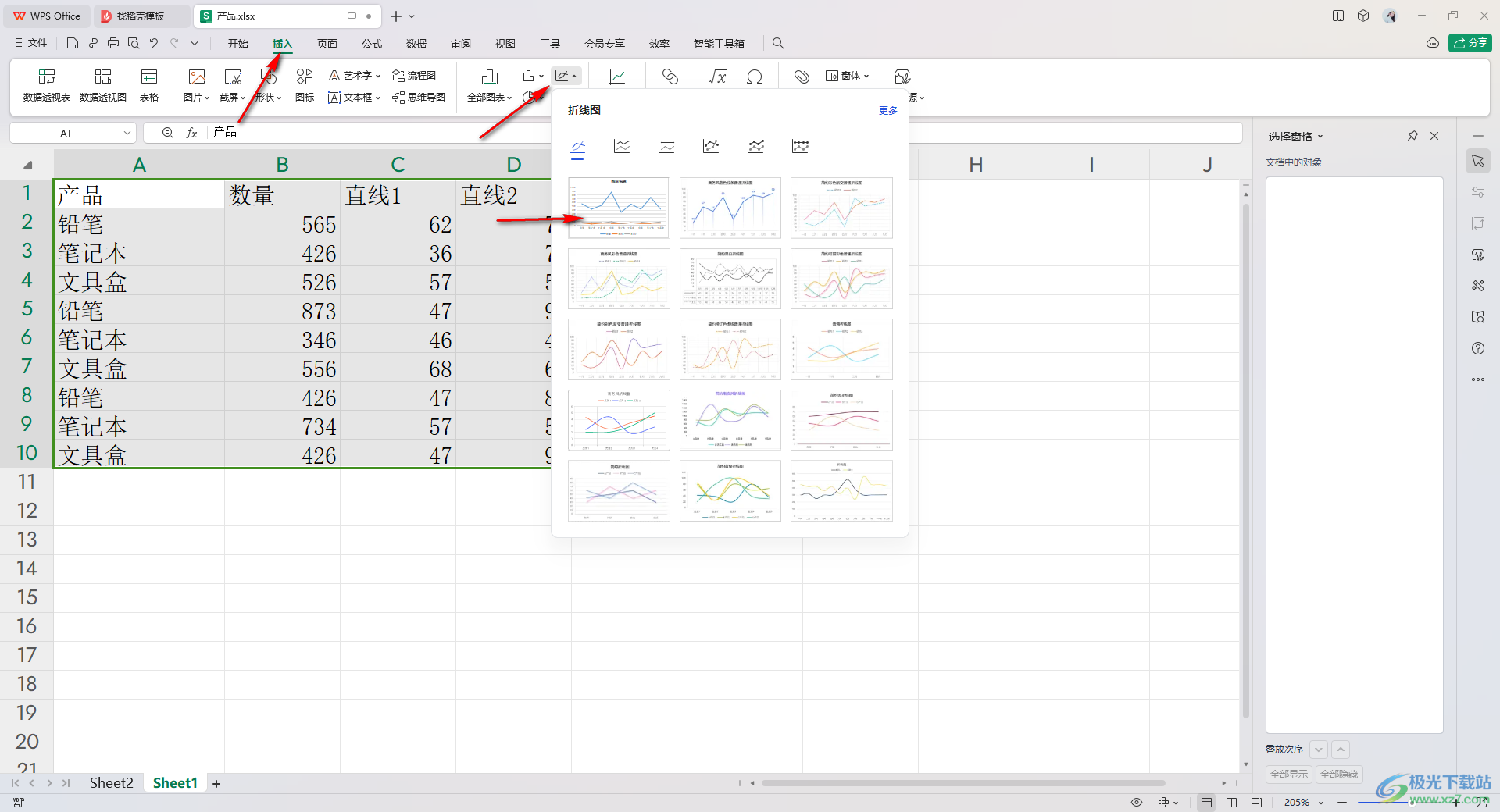Select the line with markers chart icon
The width and height of the screenshot is (1500, 812).
711,146
